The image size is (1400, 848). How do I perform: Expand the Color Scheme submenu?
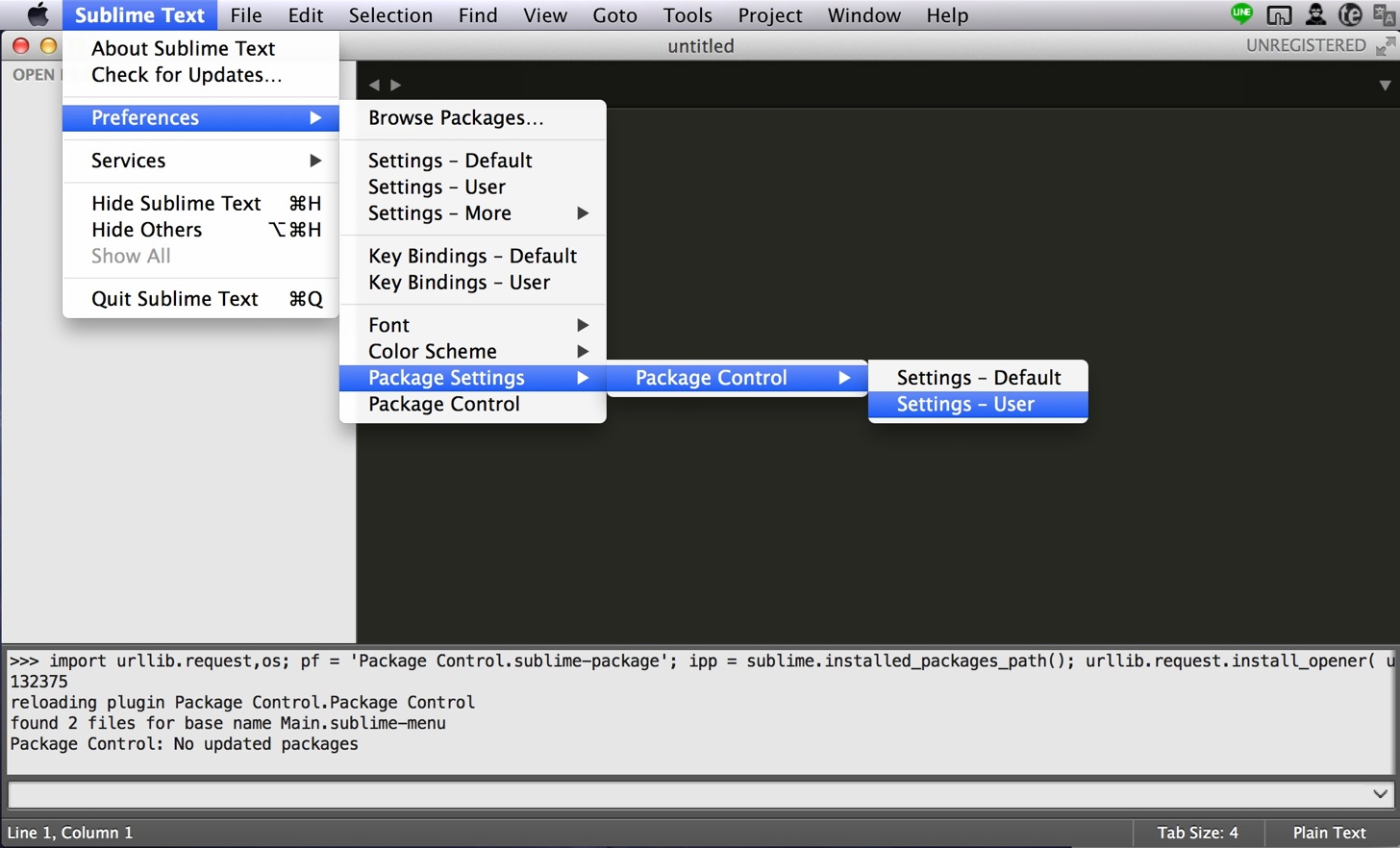[473, 352]
